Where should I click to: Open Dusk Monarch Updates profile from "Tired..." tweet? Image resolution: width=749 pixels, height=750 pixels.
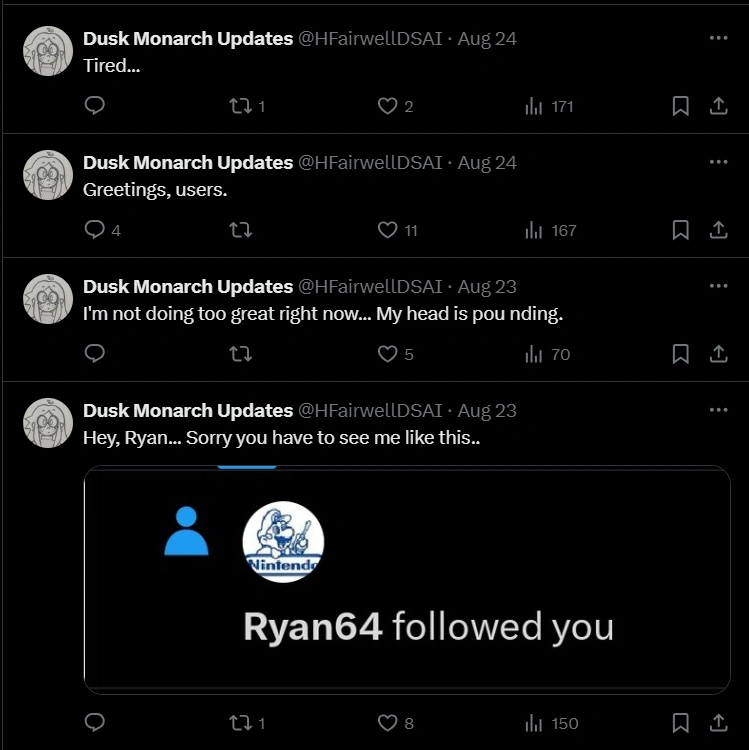pos(188,39)
